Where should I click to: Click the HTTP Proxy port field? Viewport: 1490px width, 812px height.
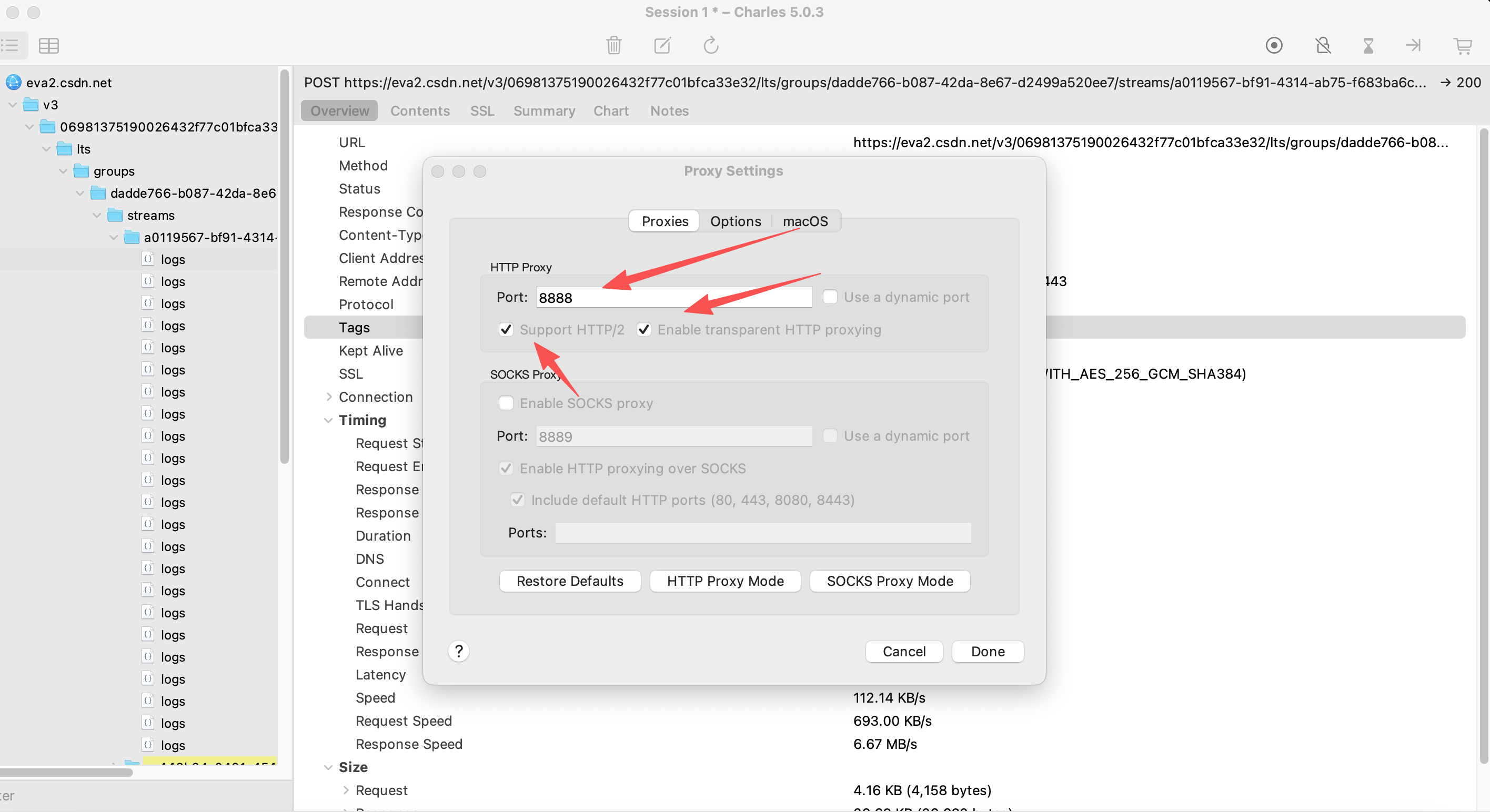tap(673, 298)
